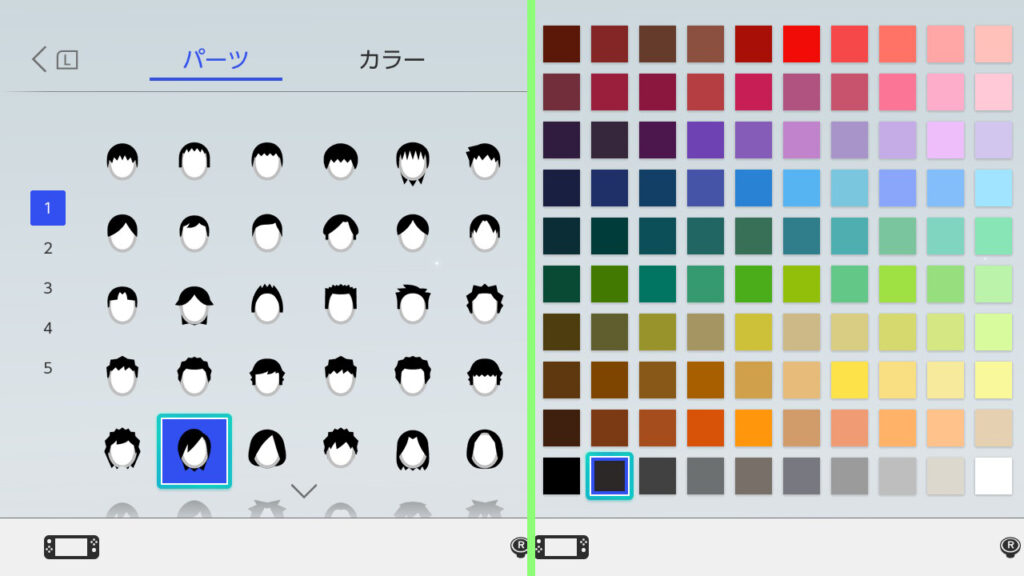Screen dimensions: 1024x576
Task: Select the long straight center-parted hairstyle in the fifth row
Action: [x=413, y=450]
